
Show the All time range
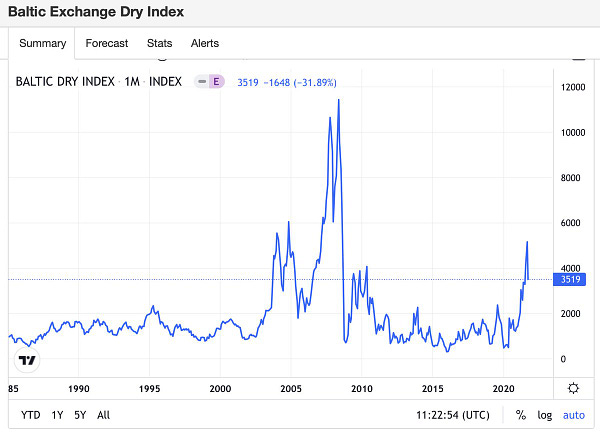point(103,415)
